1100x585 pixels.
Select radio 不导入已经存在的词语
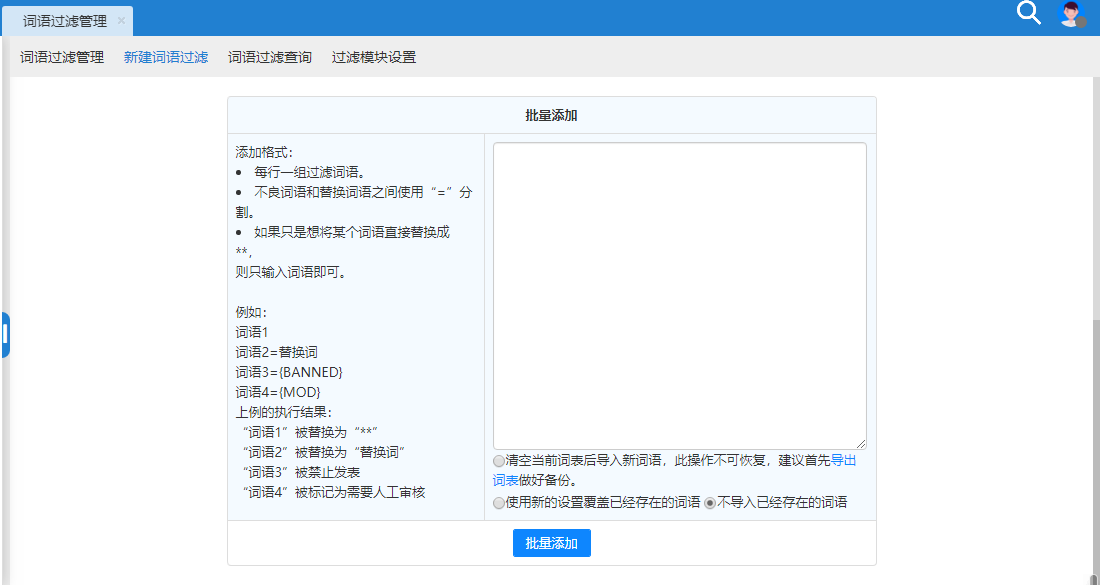click(x=710, y=503)
